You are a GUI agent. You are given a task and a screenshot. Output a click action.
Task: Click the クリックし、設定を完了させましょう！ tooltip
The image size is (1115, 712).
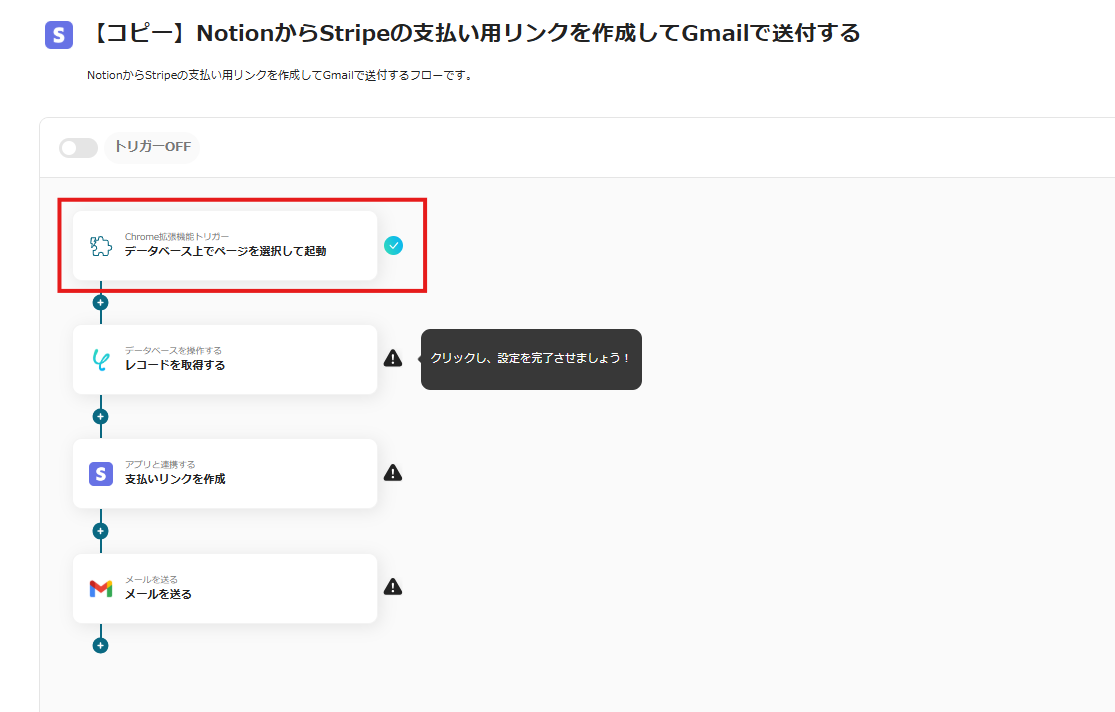click(531, 358)
